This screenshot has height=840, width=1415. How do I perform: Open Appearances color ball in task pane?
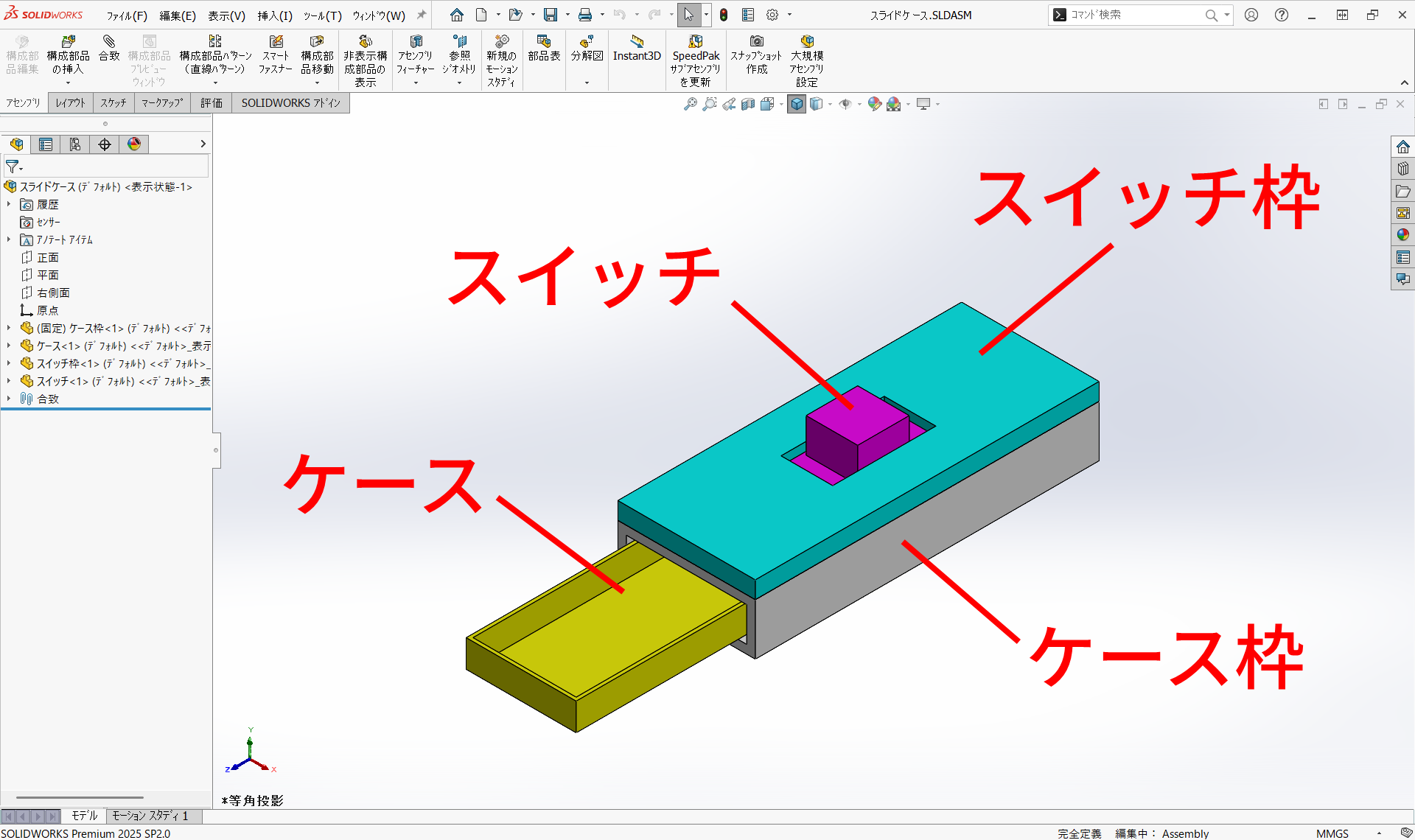[x=1403, y=235]
